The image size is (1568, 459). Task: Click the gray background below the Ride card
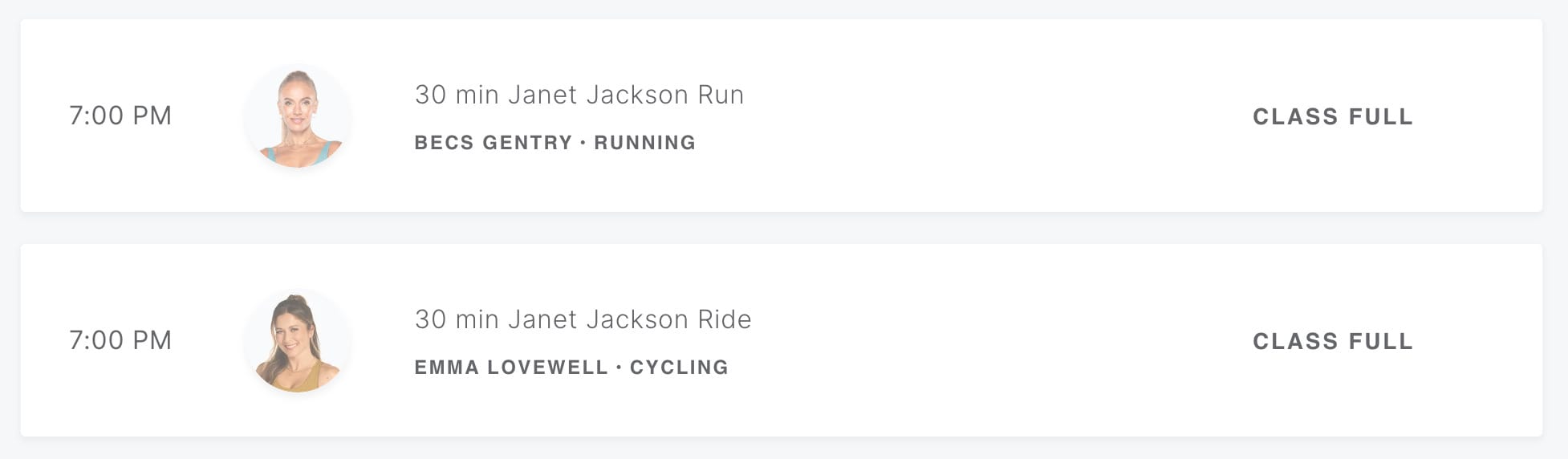click(782, 449)
